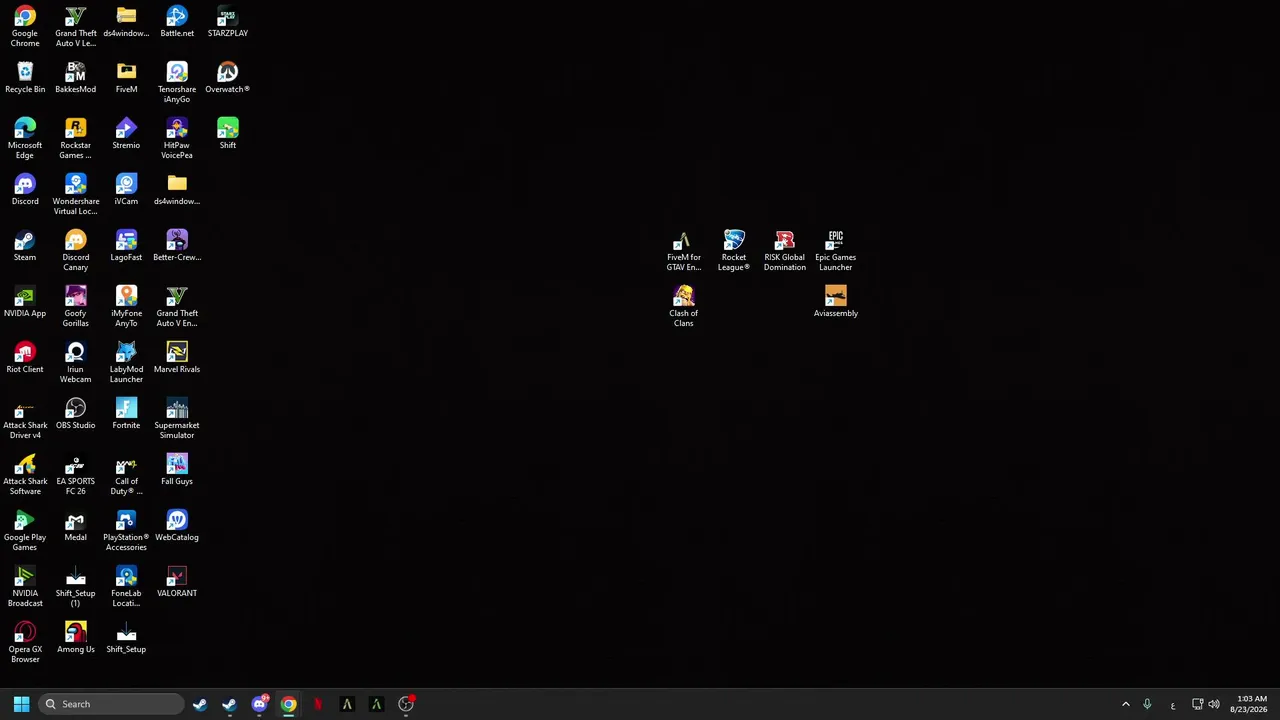Select the Discord desktop shortcut
1280x720 pixels.
pyautogui.click(x=25, y=190)
